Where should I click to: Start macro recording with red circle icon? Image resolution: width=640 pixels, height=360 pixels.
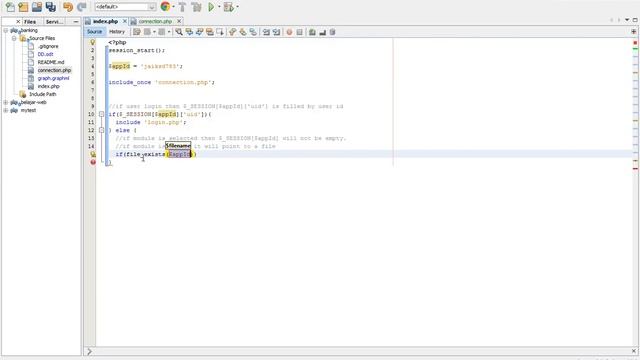pos(289,32)
